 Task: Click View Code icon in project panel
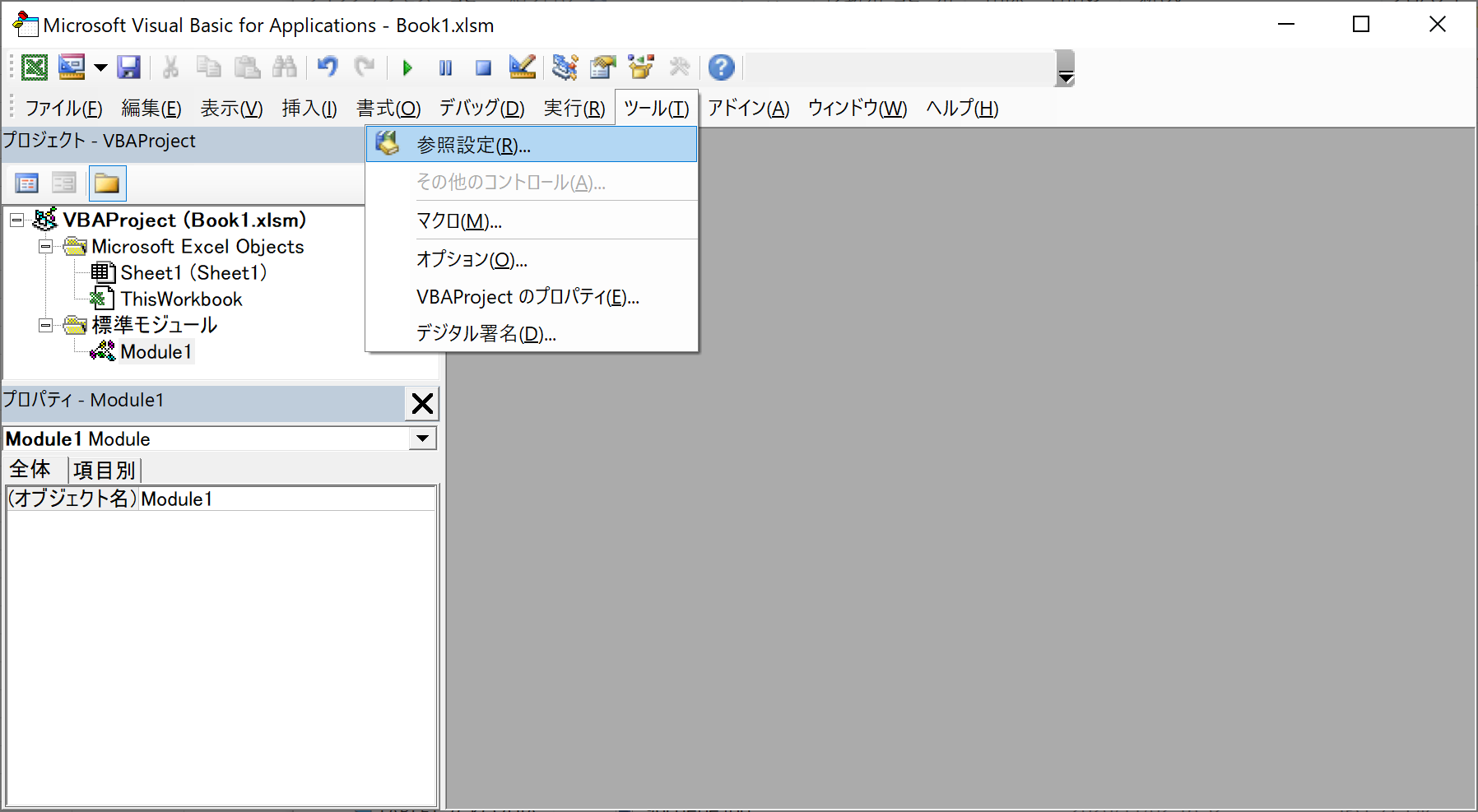tap(27, 183)
